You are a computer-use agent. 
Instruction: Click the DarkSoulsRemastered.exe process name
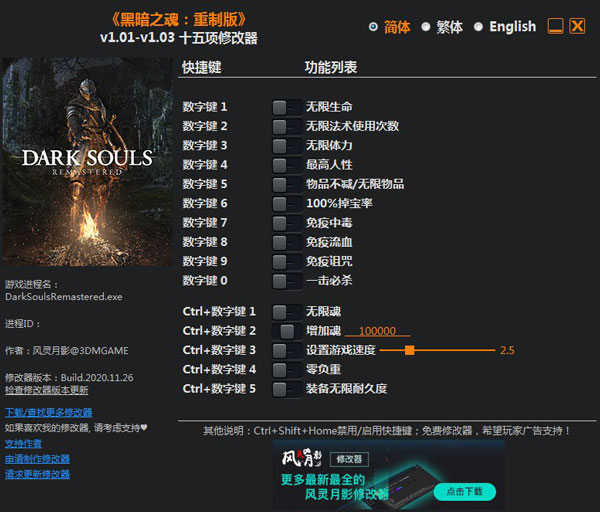[64, 297]
